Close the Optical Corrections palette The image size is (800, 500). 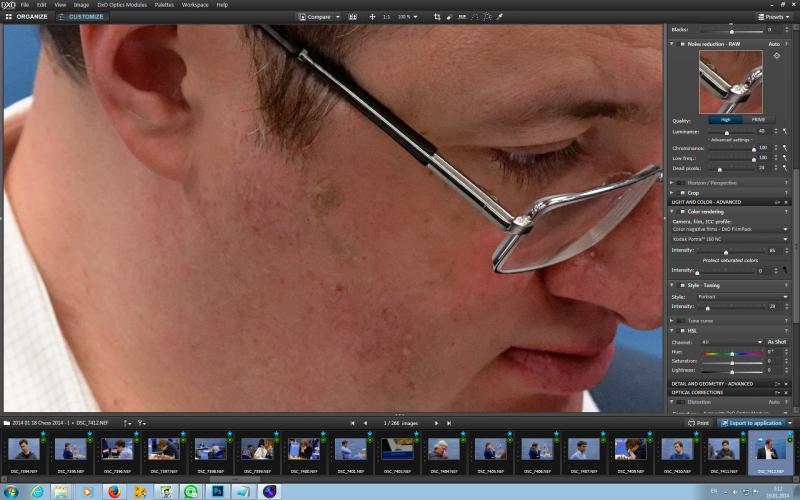point(786,393)
